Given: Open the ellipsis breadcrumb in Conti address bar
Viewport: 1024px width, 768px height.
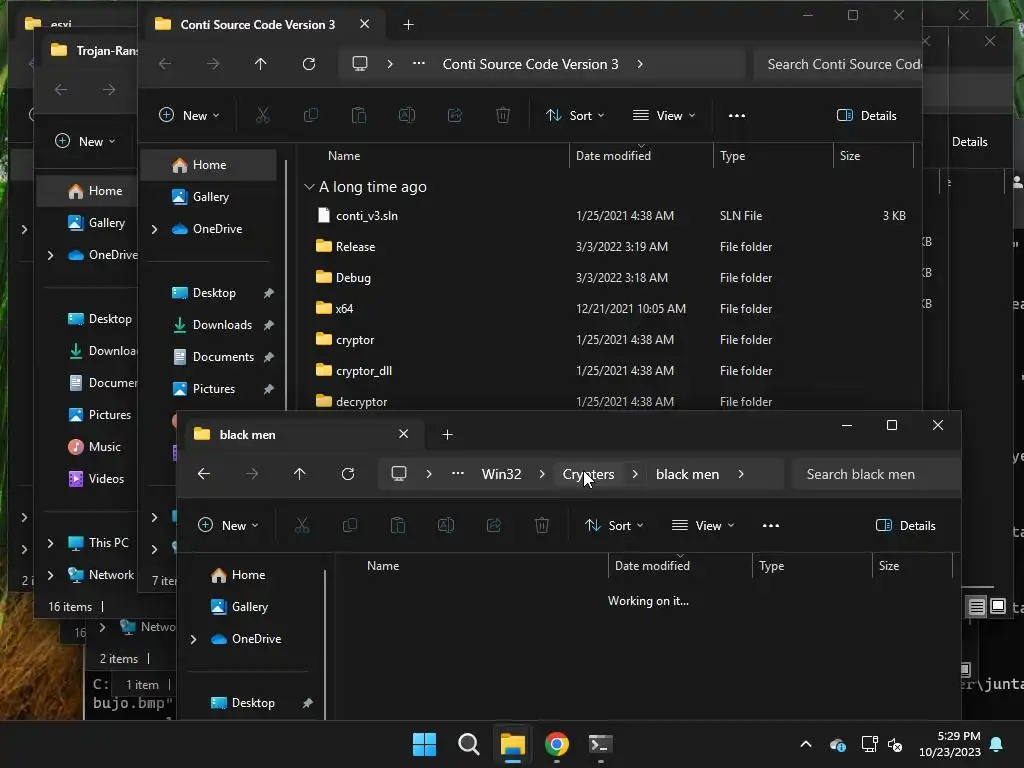Looking at the screenshot, I should [x=419, y=64].
